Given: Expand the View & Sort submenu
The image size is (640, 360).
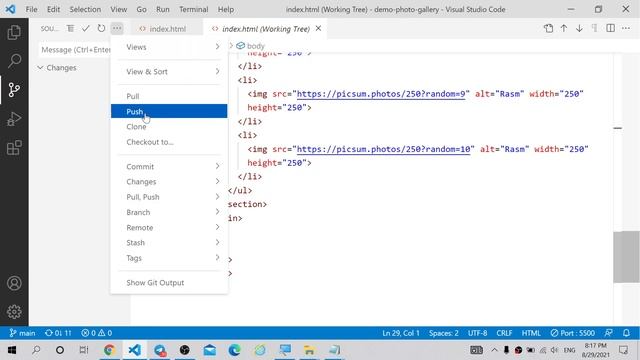Looking at the screenshot, I should [x=169, y=71].
